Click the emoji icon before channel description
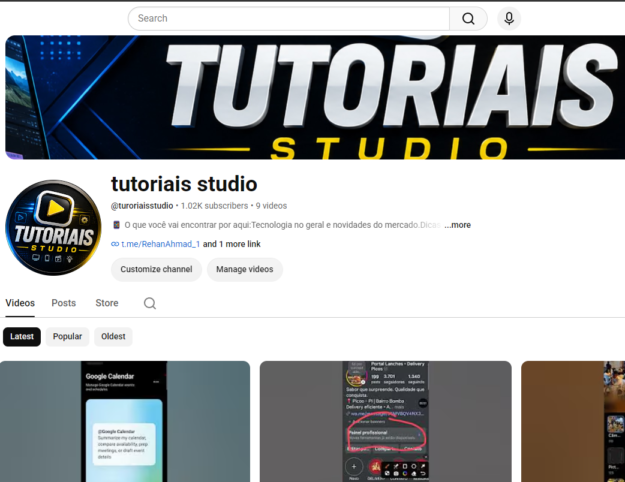This screenshot has width=625, height=482. (x=116, y=225)
